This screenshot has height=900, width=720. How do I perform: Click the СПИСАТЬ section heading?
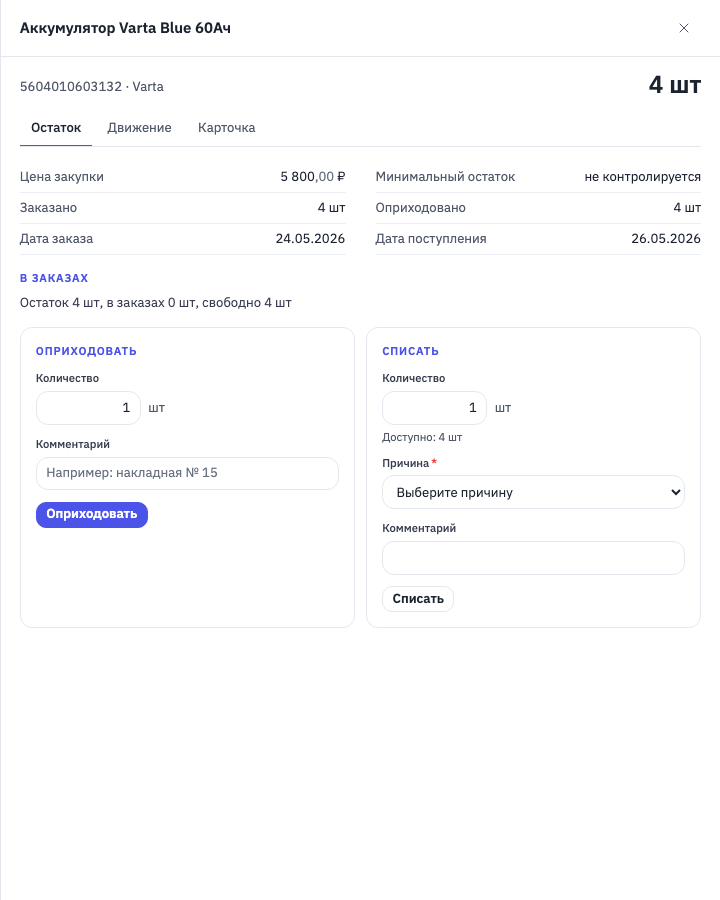click(411, 351)
